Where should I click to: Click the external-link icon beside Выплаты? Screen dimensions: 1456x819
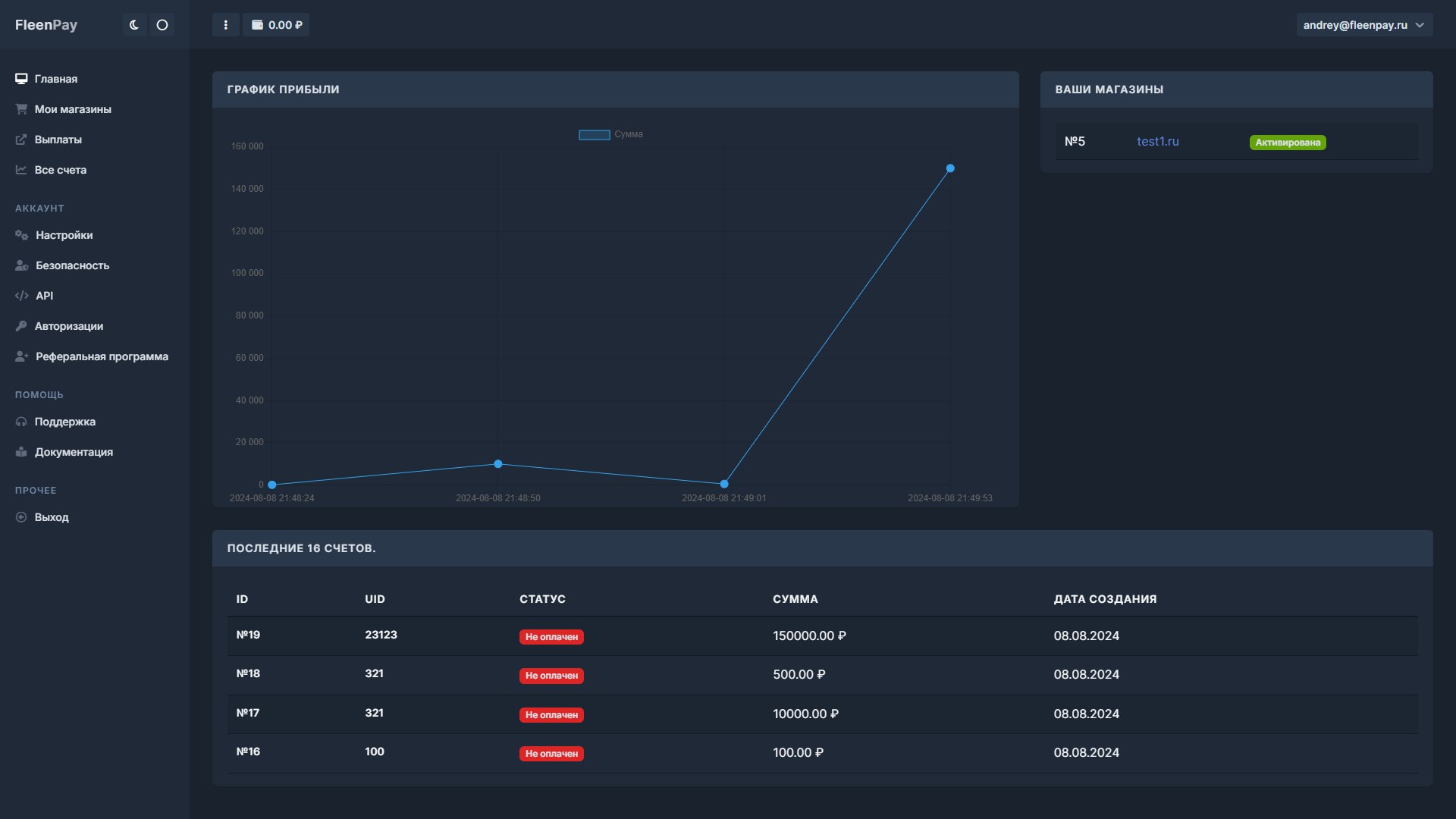21,140
